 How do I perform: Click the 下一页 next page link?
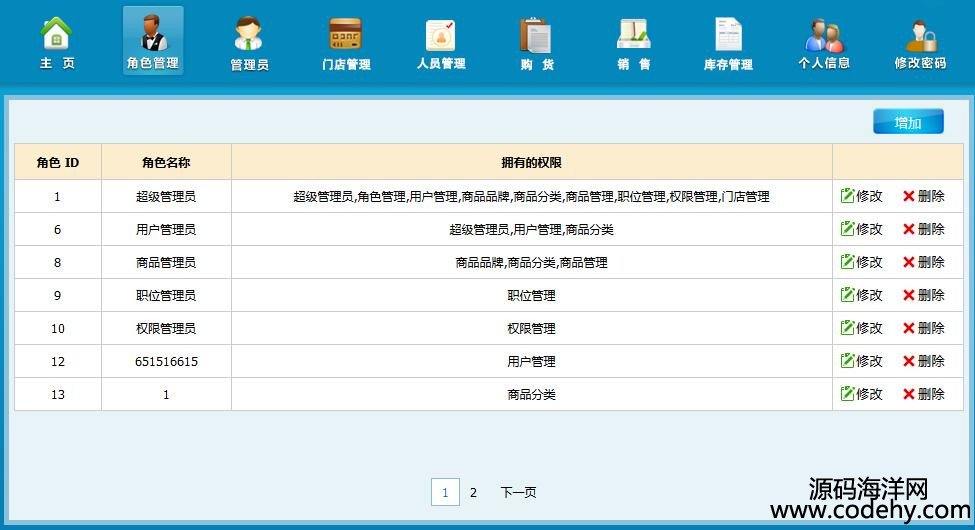point(518,492)
